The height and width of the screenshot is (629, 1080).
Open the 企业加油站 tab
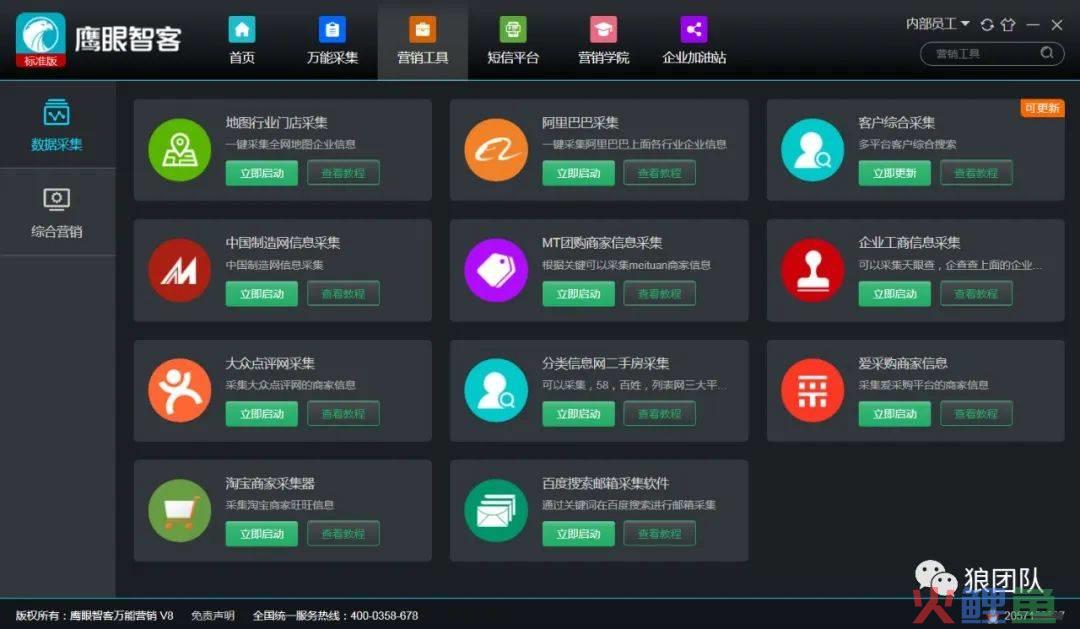694,40
